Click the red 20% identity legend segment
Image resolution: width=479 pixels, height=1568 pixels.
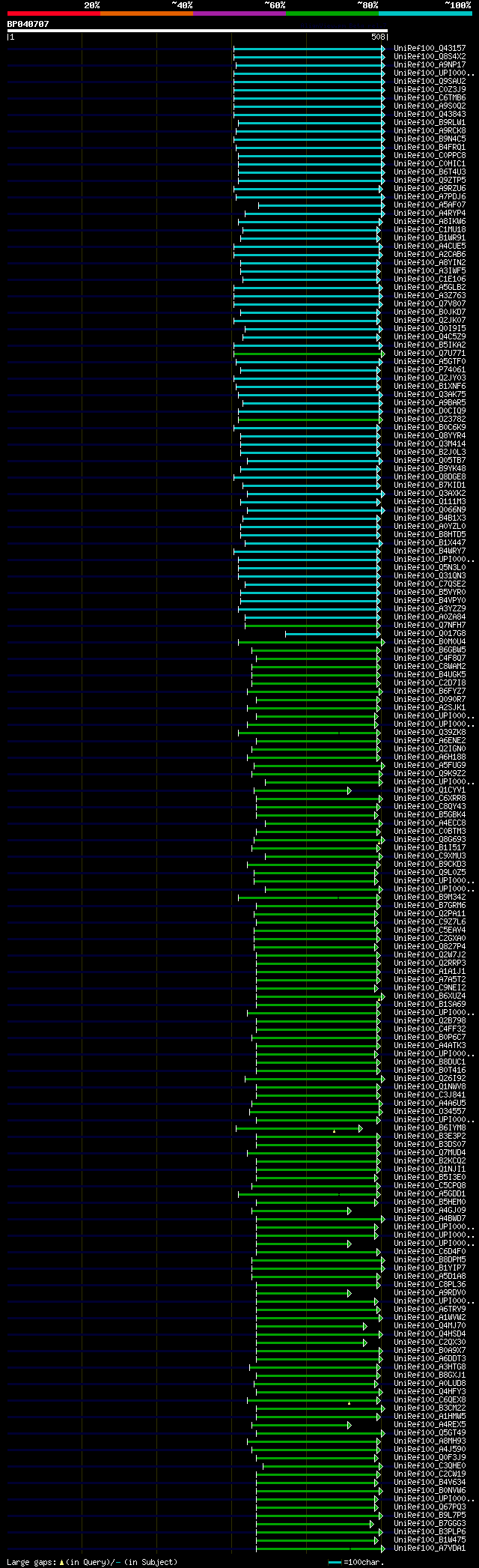pyautogui.click(x=54, y=13)
